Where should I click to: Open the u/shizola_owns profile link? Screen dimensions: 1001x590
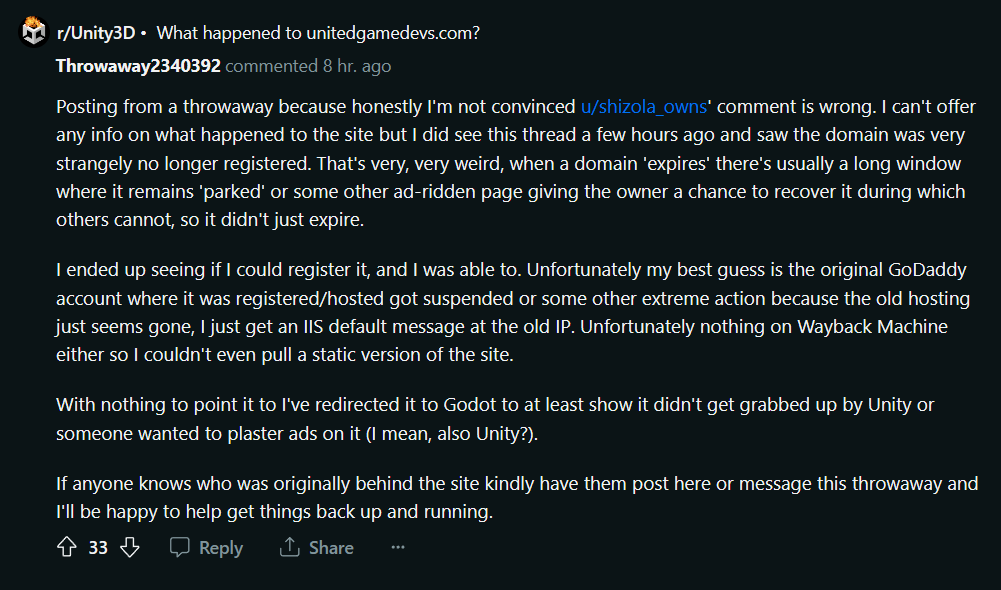pos(644,106)
